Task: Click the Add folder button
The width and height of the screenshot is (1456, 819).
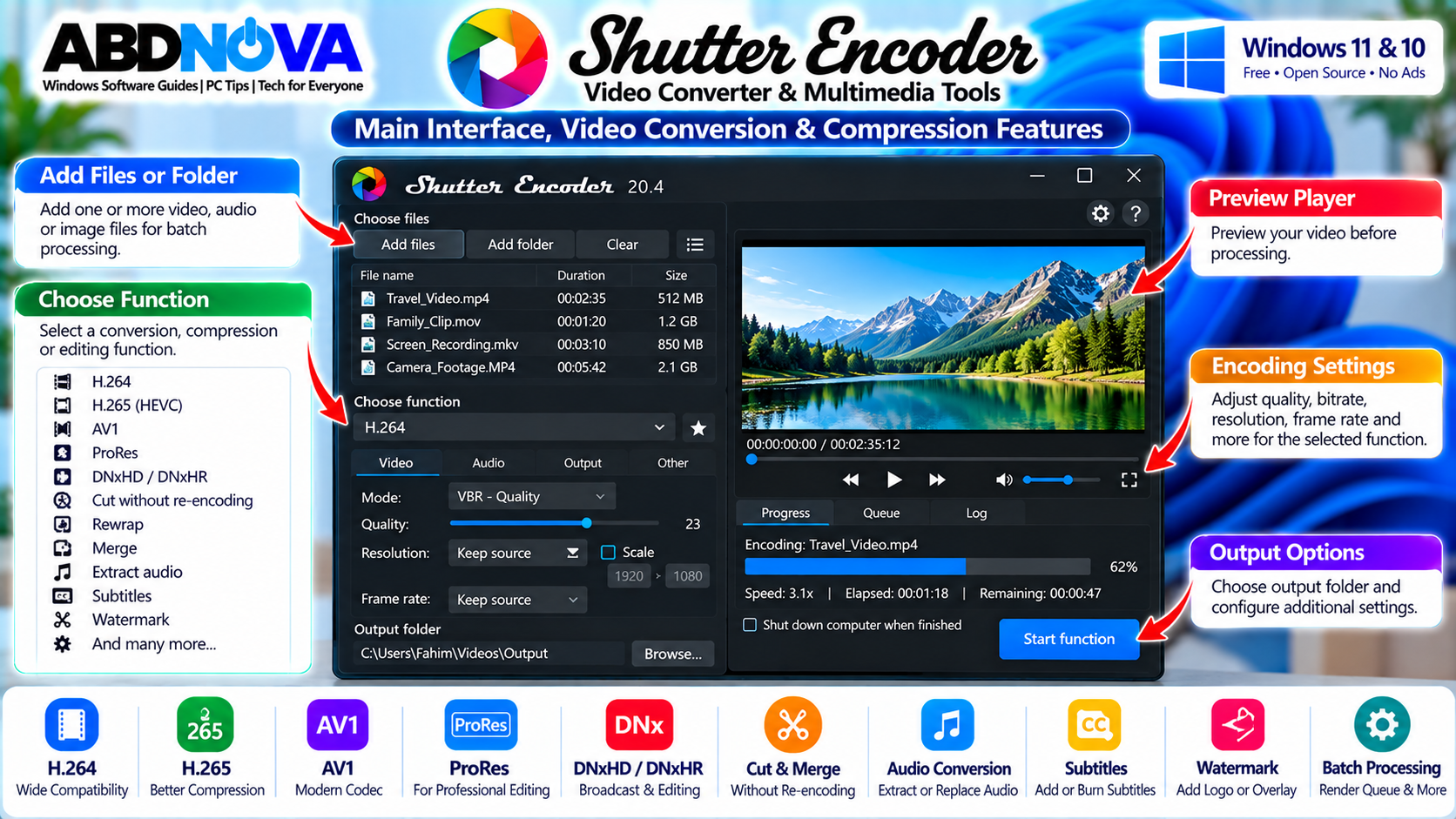Action: [x=521, y=245]
